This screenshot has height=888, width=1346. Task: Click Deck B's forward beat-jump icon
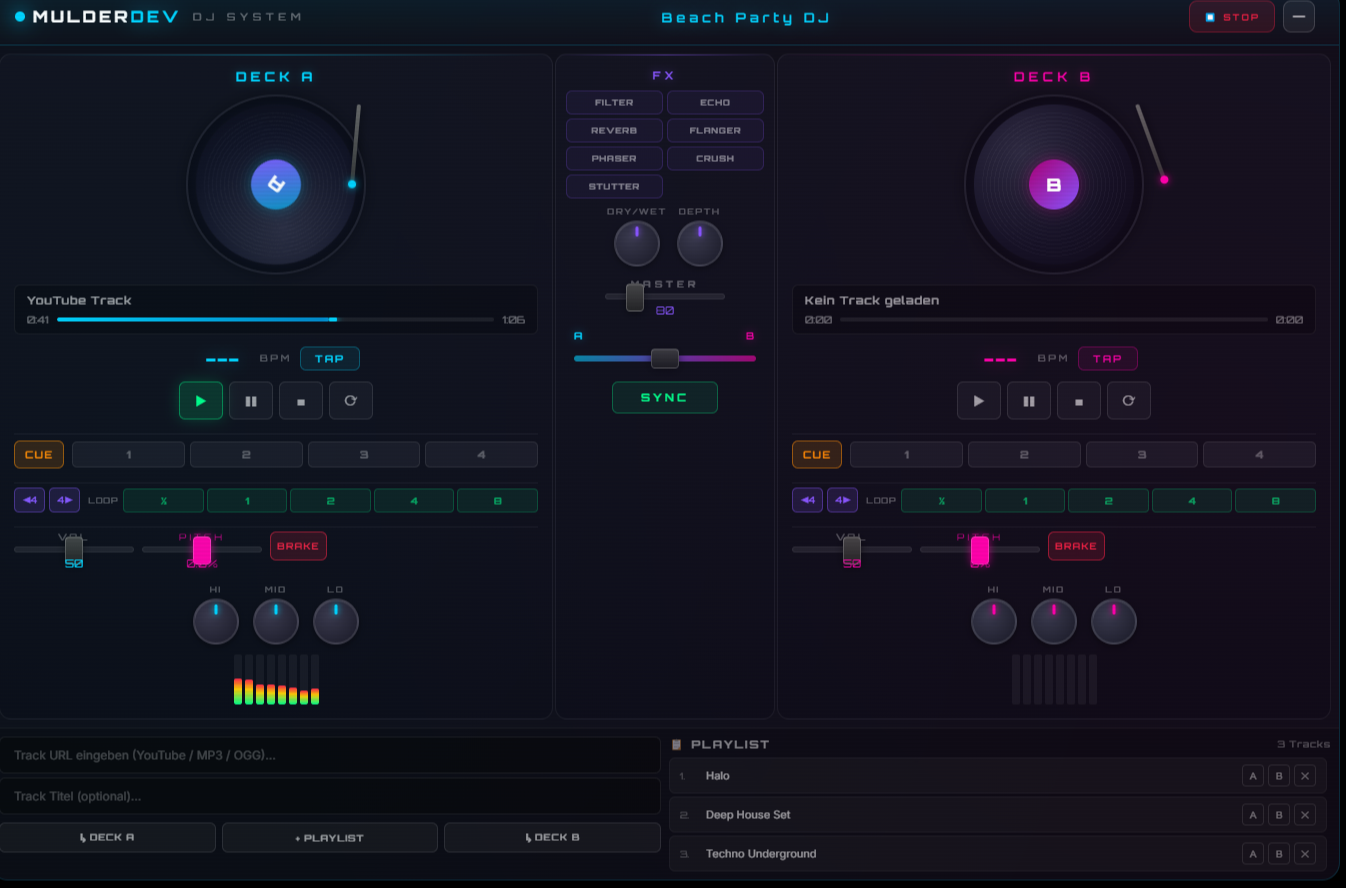842,500
